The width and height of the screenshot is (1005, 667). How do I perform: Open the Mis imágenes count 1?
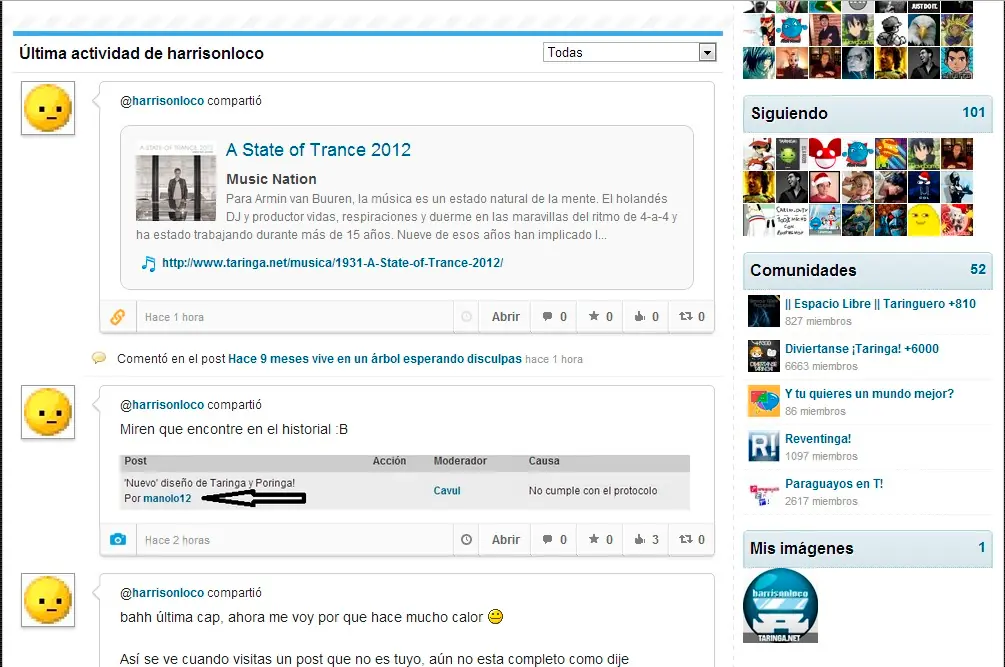981,547
